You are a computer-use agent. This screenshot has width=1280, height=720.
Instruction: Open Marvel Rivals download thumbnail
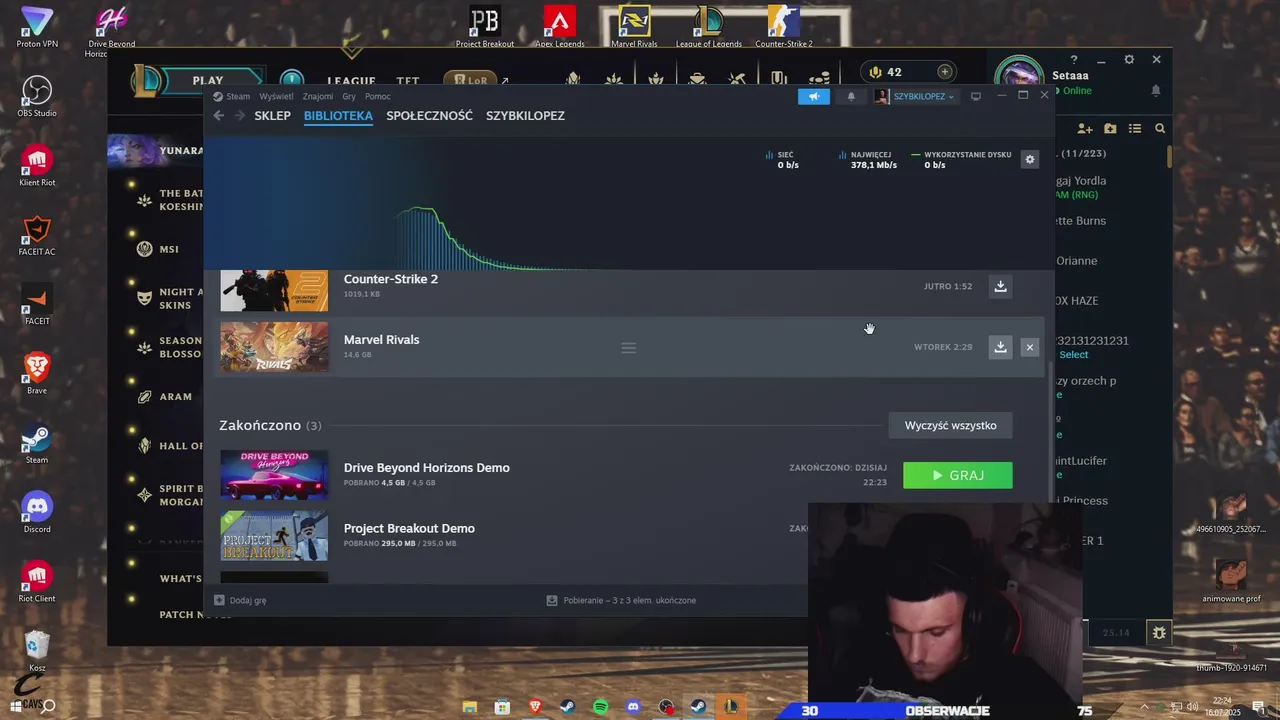(274, 347)
